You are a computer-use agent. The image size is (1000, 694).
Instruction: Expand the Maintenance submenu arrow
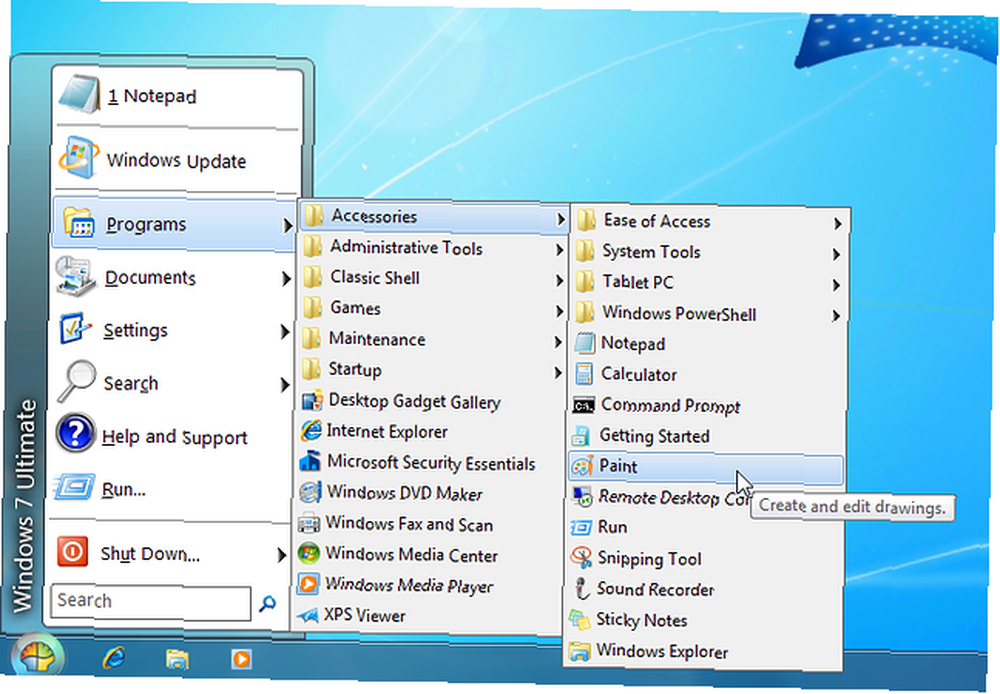pyautogui.click(x=558, y=343)
